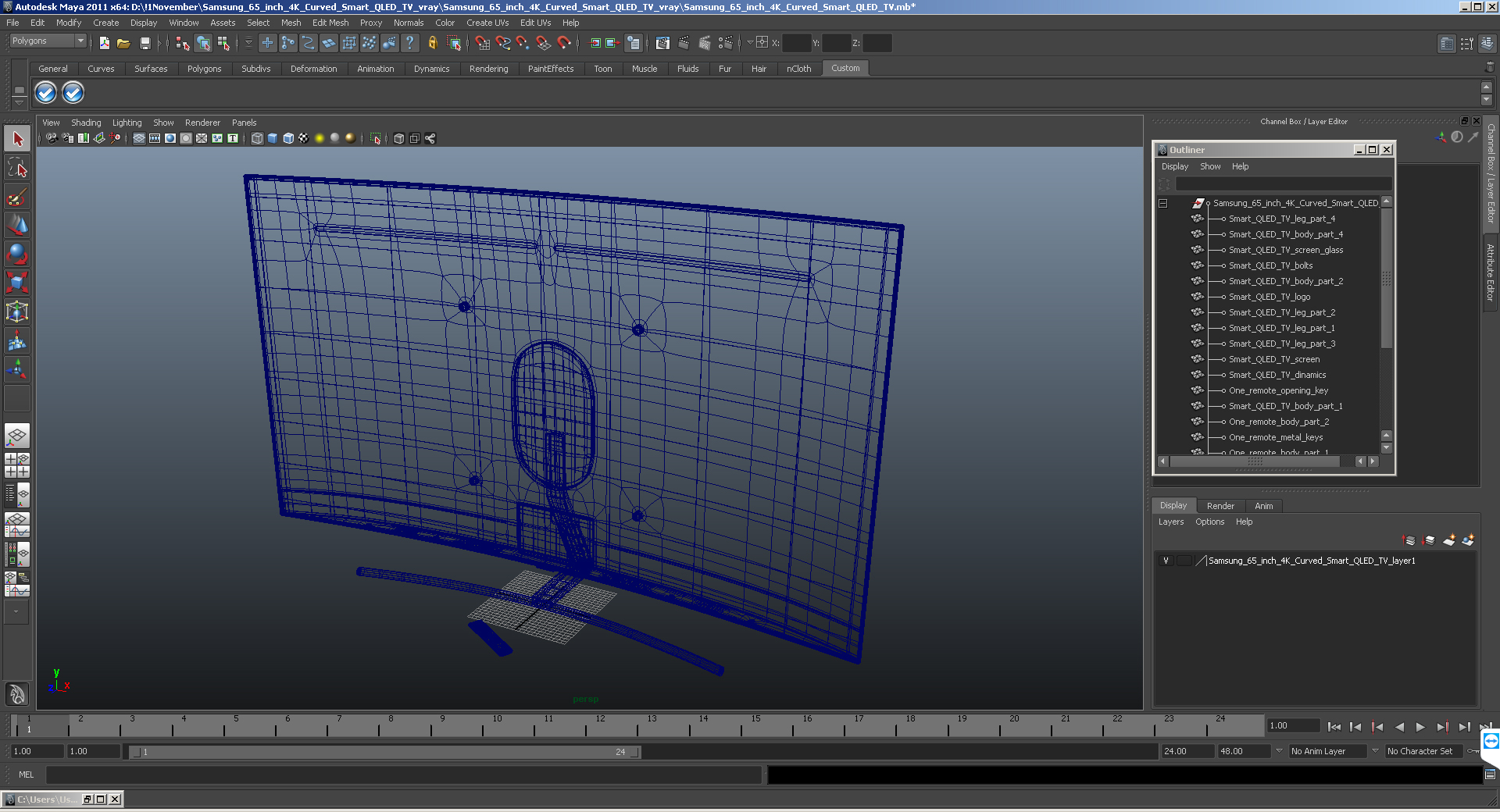Toggle wireframe cube shading in viewport

(257, 138)
